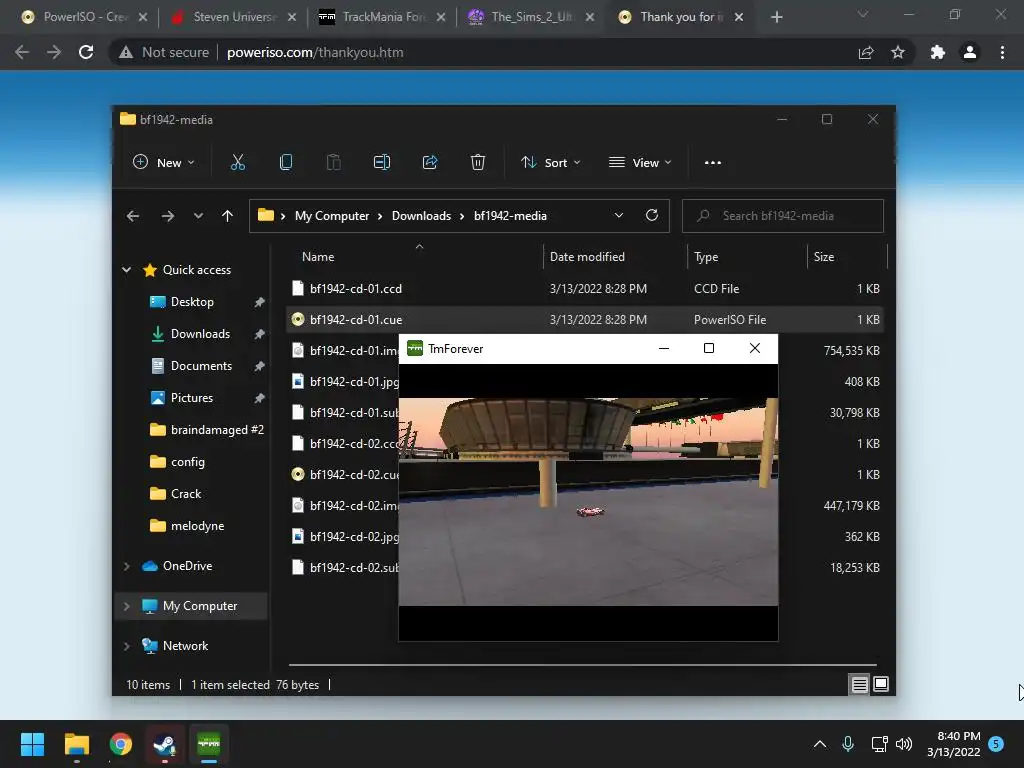Expand the My Computer tree node
The image size is (1024, 768).
pos(127,606)
